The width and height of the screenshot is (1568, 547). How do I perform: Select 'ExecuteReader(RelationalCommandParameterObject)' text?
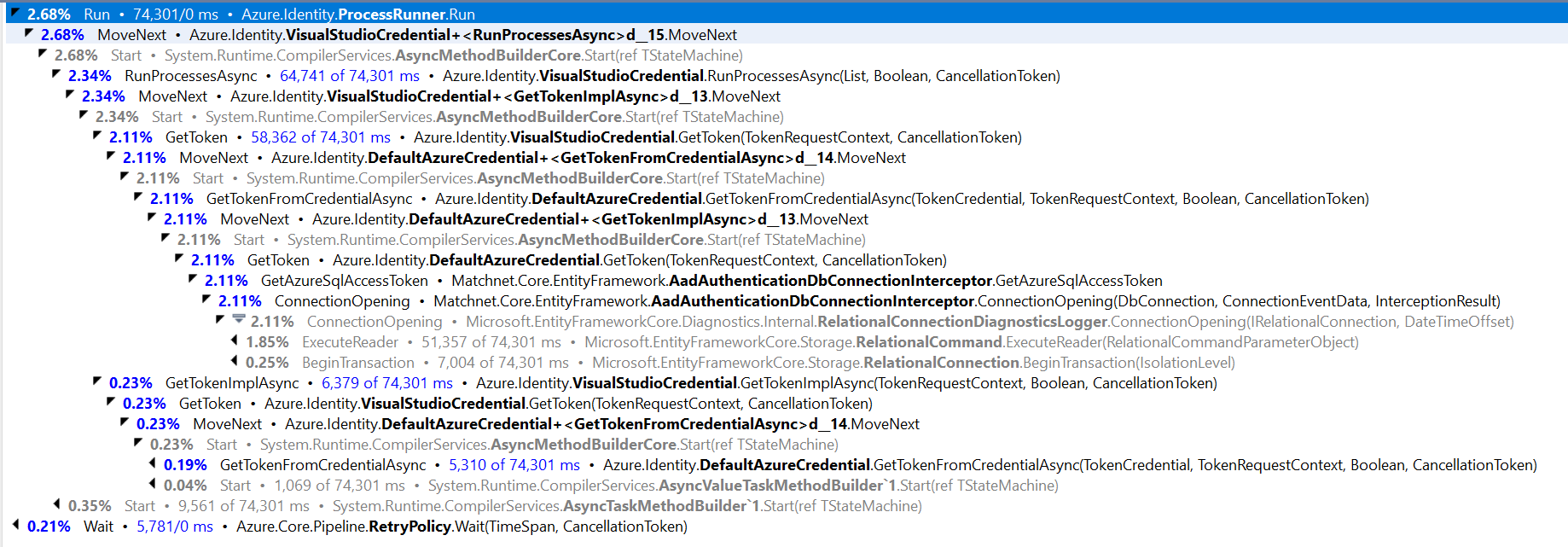pos(1182,342)
